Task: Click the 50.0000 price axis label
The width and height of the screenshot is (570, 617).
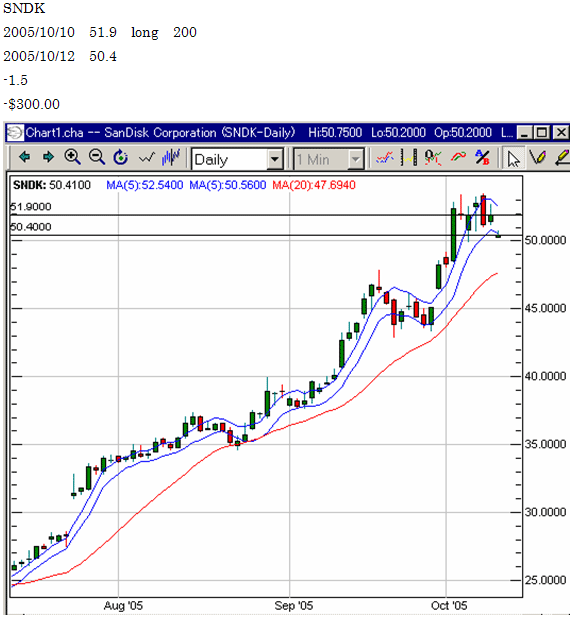Action: (x=545, y=240)
